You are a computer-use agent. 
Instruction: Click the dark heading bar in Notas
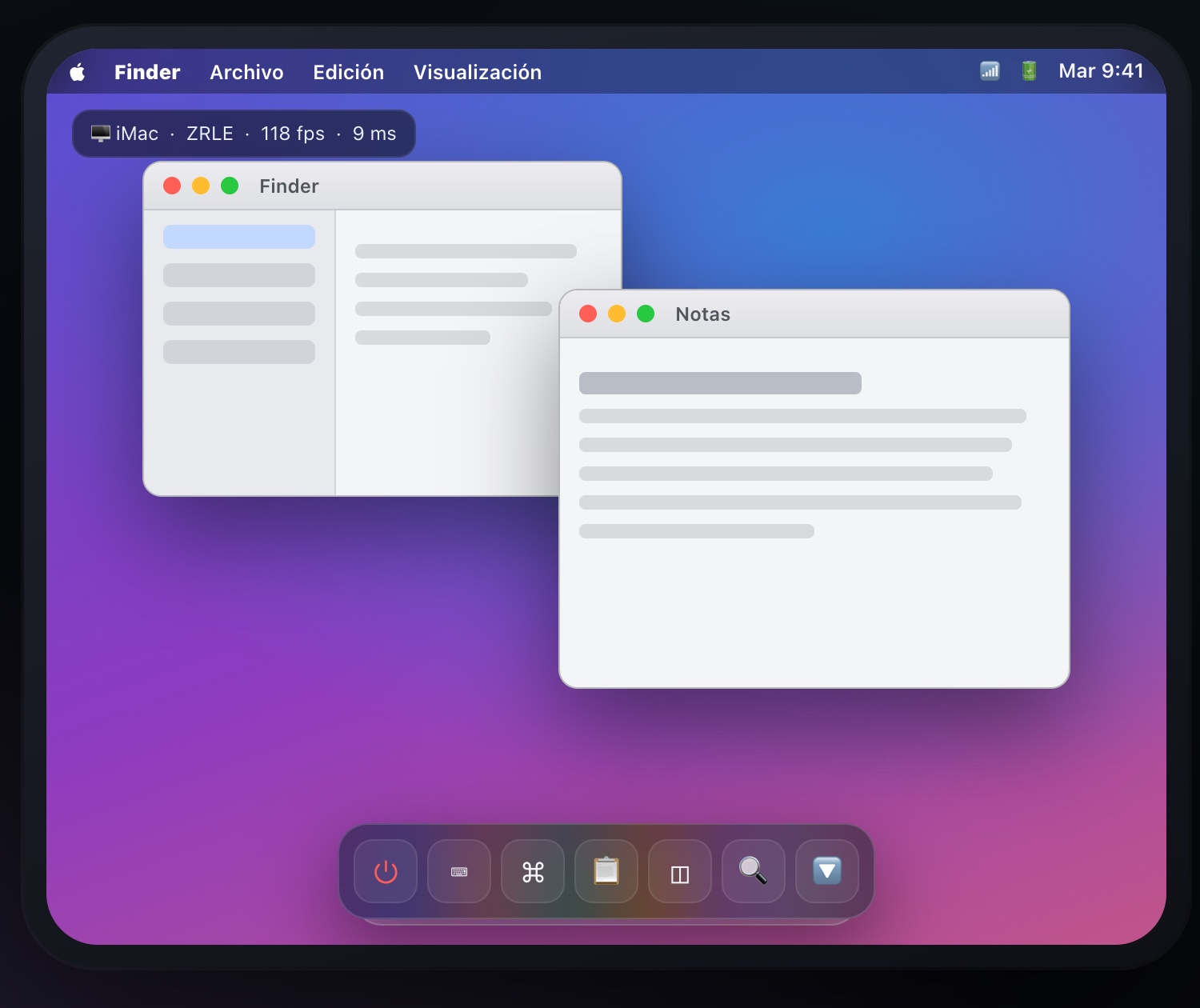click(720, 383)
